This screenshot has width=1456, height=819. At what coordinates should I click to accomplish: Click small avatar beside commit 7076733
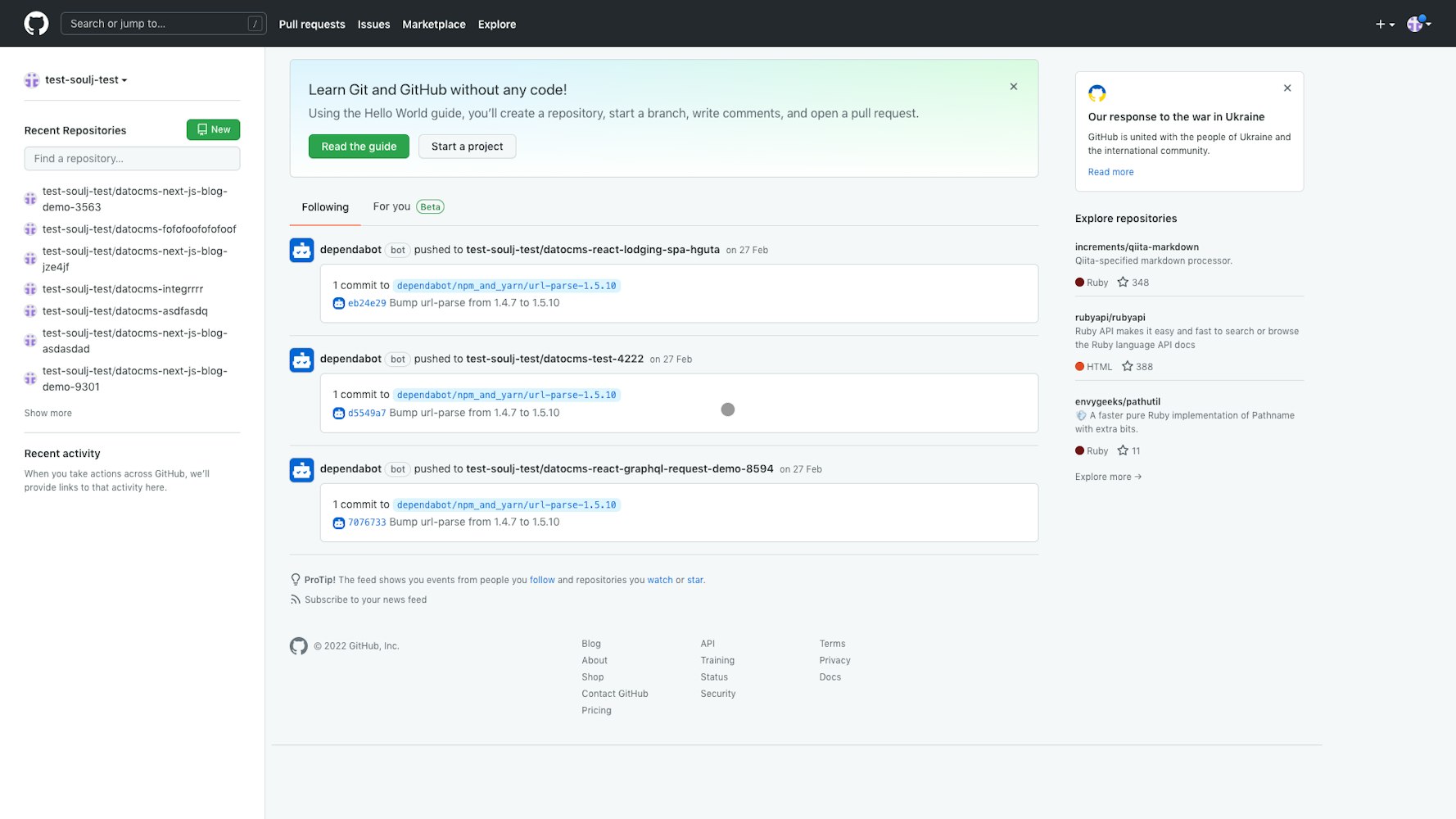[338, 523]
